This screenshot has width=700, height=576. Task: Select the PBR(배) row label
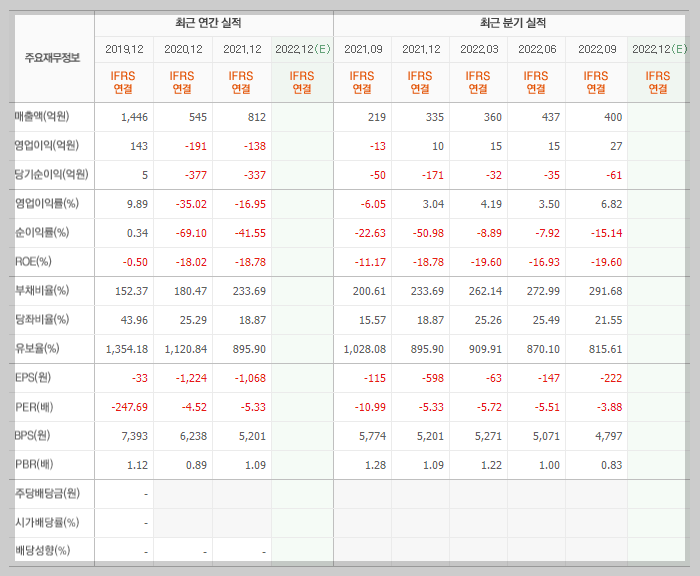click(x=34, y=464)
